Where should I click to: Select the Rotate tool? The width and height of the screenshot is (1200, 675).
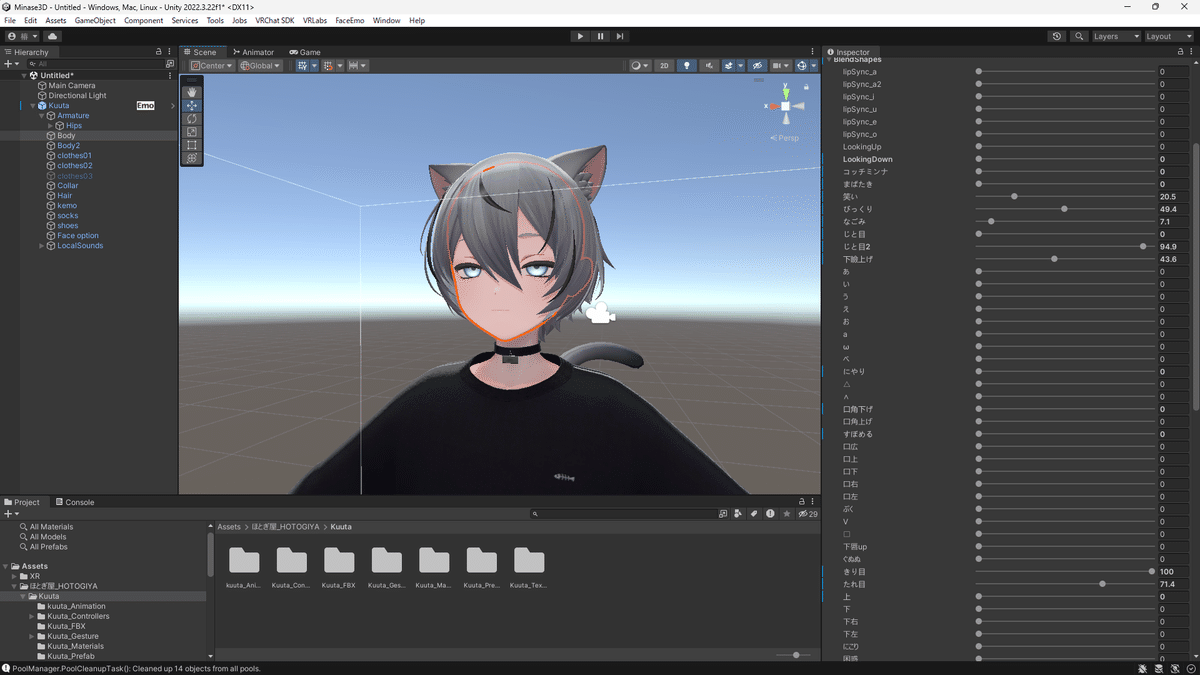coord(192,119)
